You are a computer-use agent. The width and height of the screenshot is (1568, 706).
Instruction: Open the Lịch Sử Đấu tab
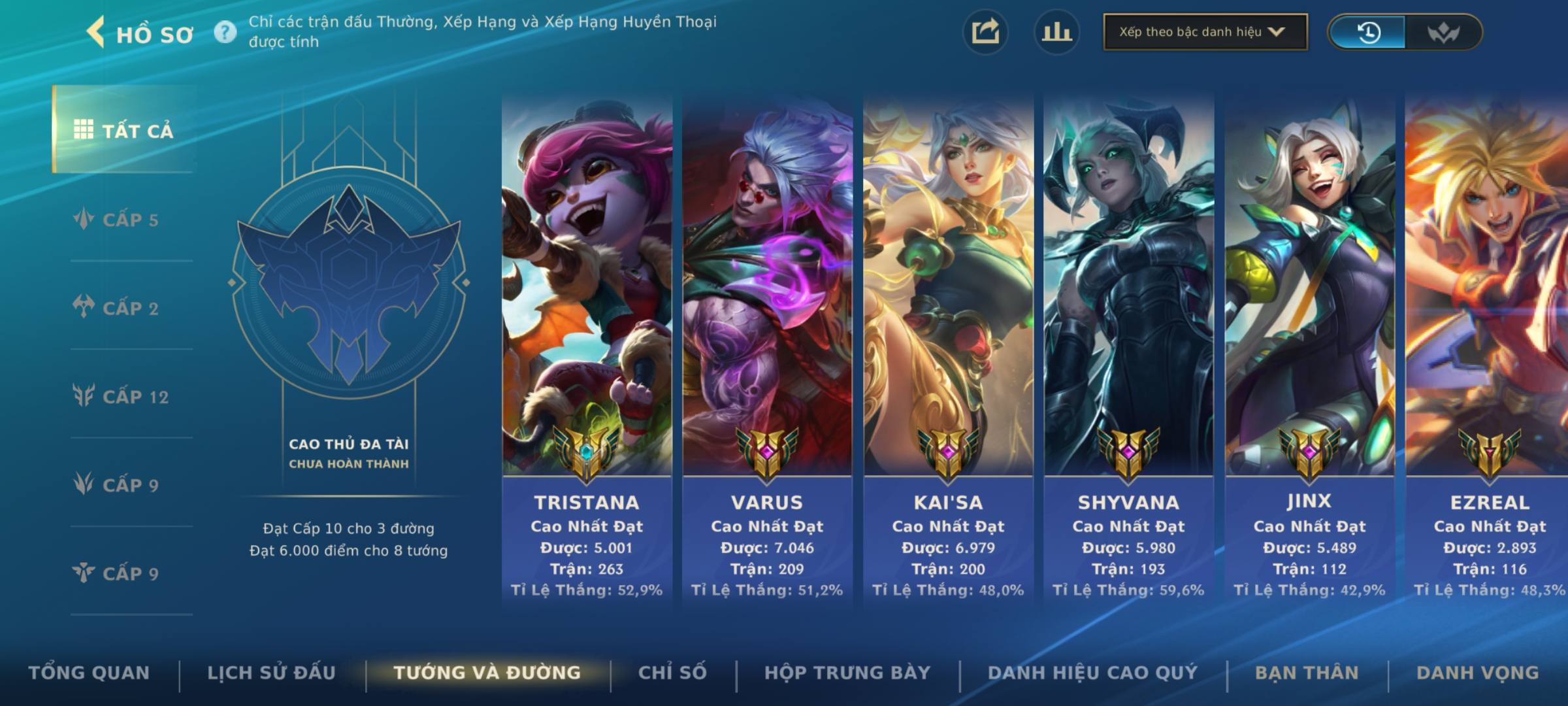pos(271,673)
